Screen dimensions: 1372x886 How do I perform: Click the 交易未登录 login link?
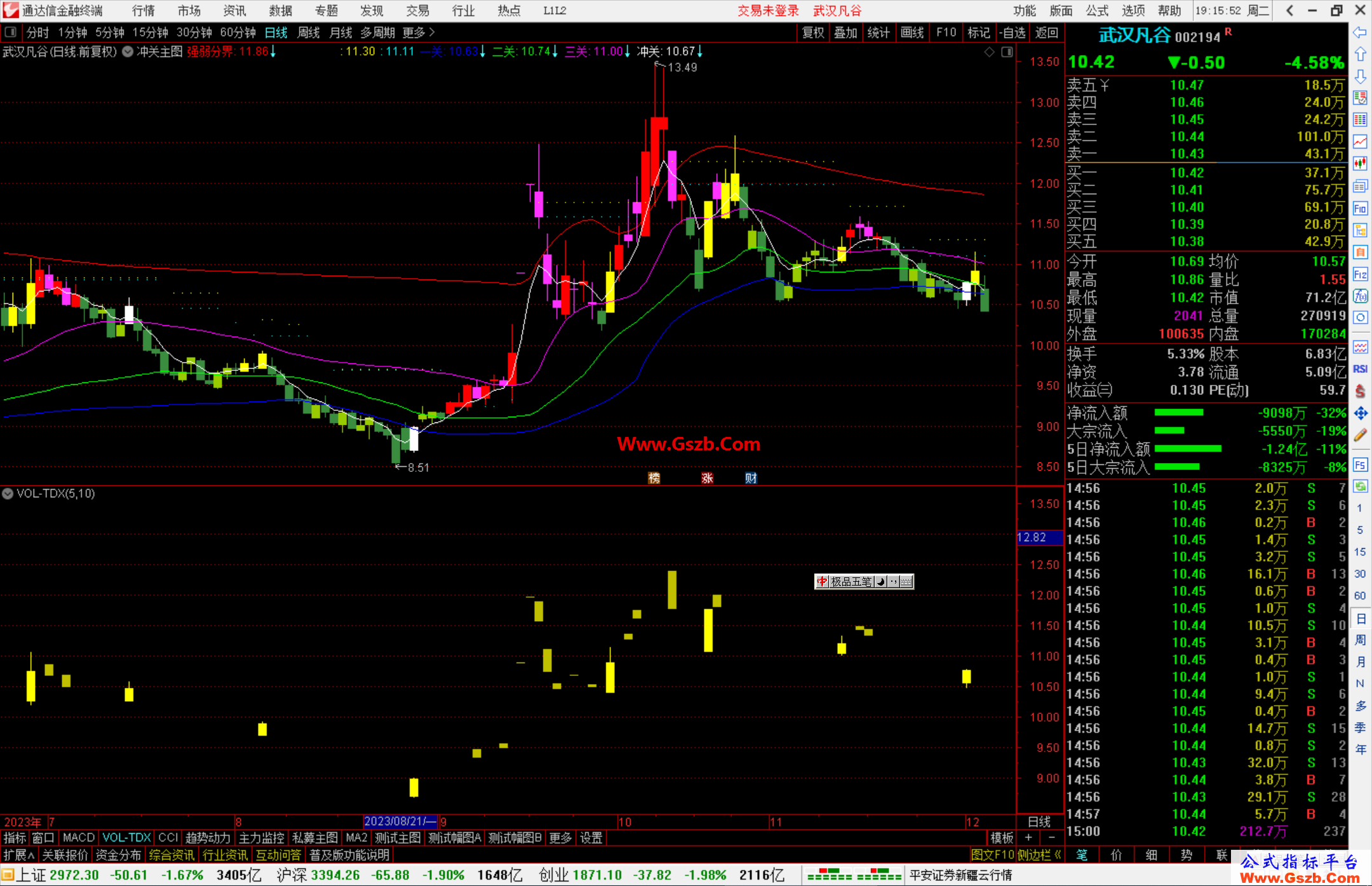click(768, 10)
